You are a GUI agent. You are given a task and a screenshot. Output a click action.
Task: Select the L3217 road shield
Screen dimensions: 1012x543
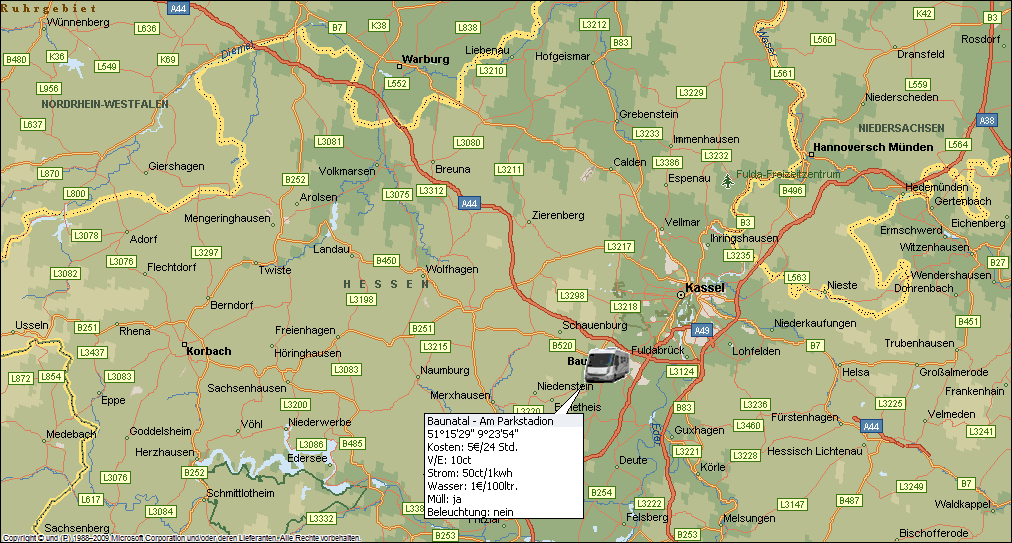[620, 247]
